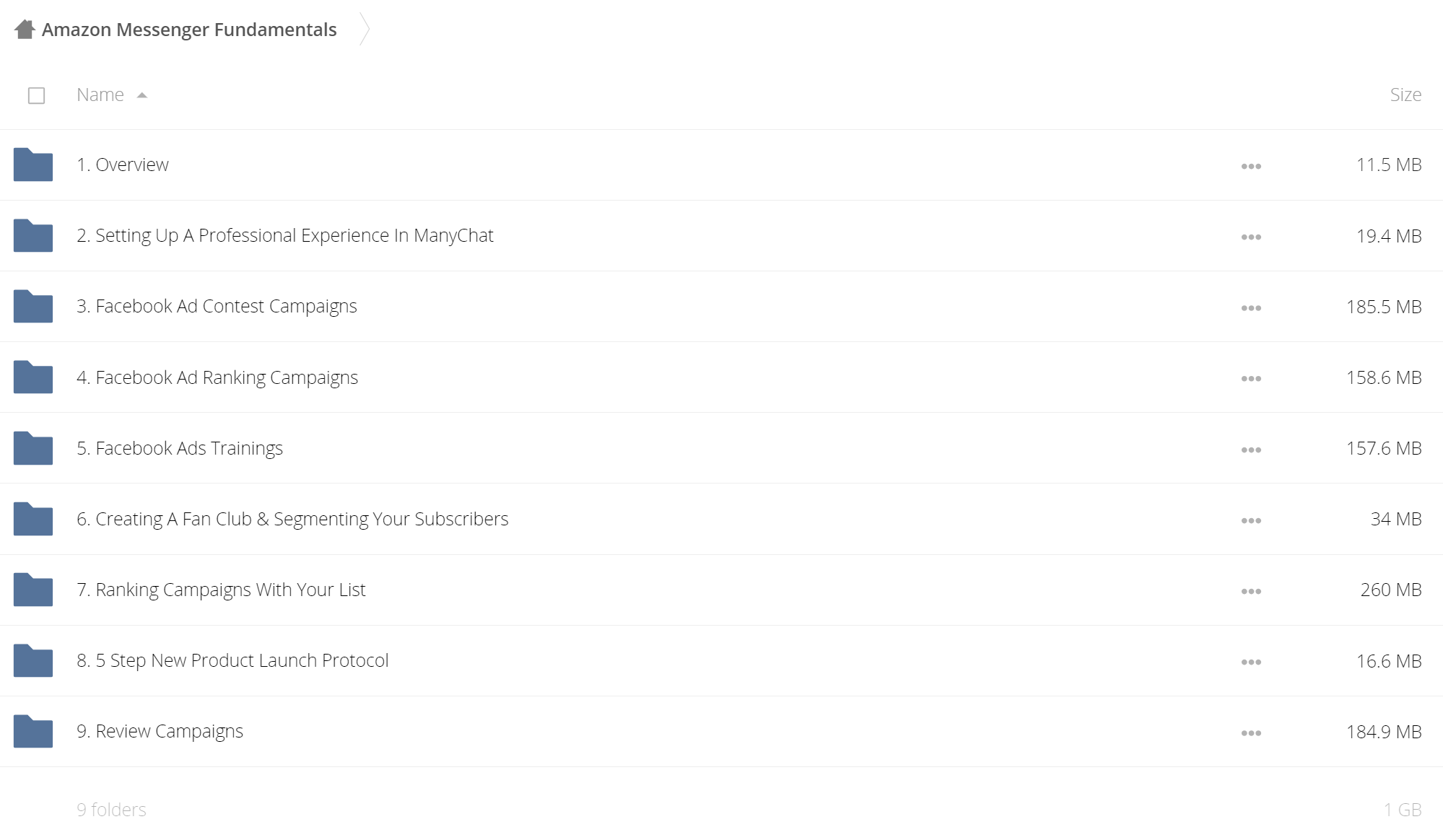Toggle the select all checkbox

[36, 95]
